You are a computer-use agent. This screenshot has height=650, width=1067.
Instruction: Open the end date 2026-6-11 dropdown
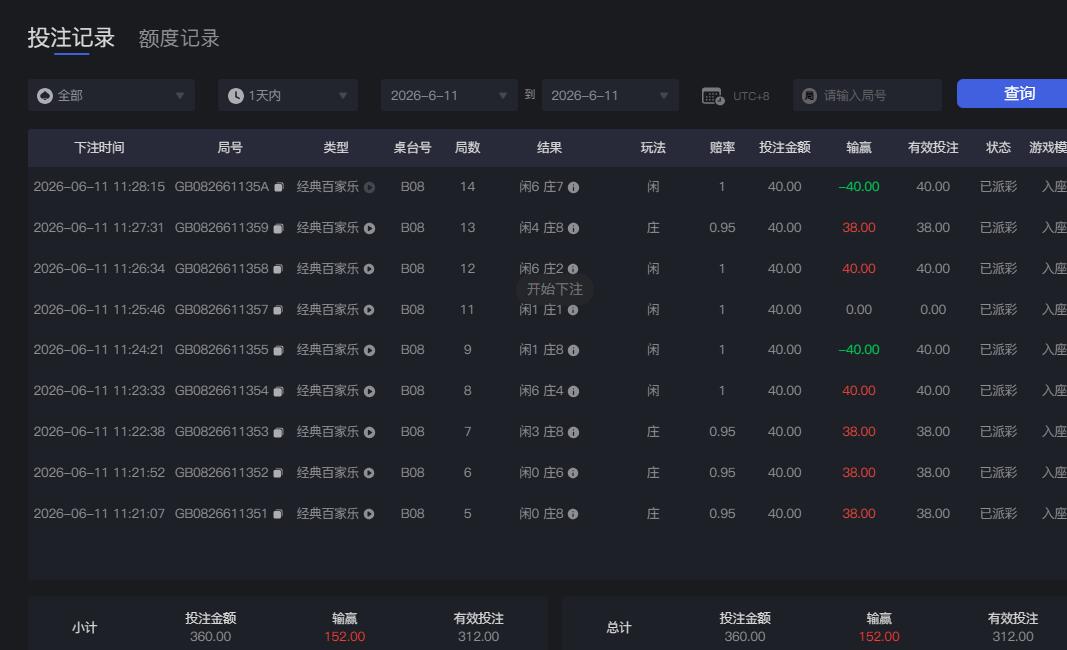pyautogui.click(x=610, y=95)
